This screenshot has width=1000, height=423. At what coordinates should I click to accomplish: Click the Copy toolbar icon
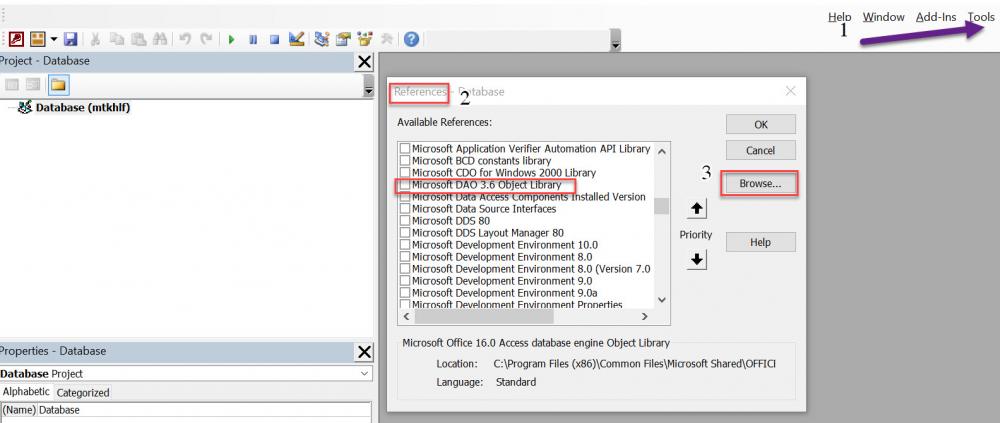(117, 40)
